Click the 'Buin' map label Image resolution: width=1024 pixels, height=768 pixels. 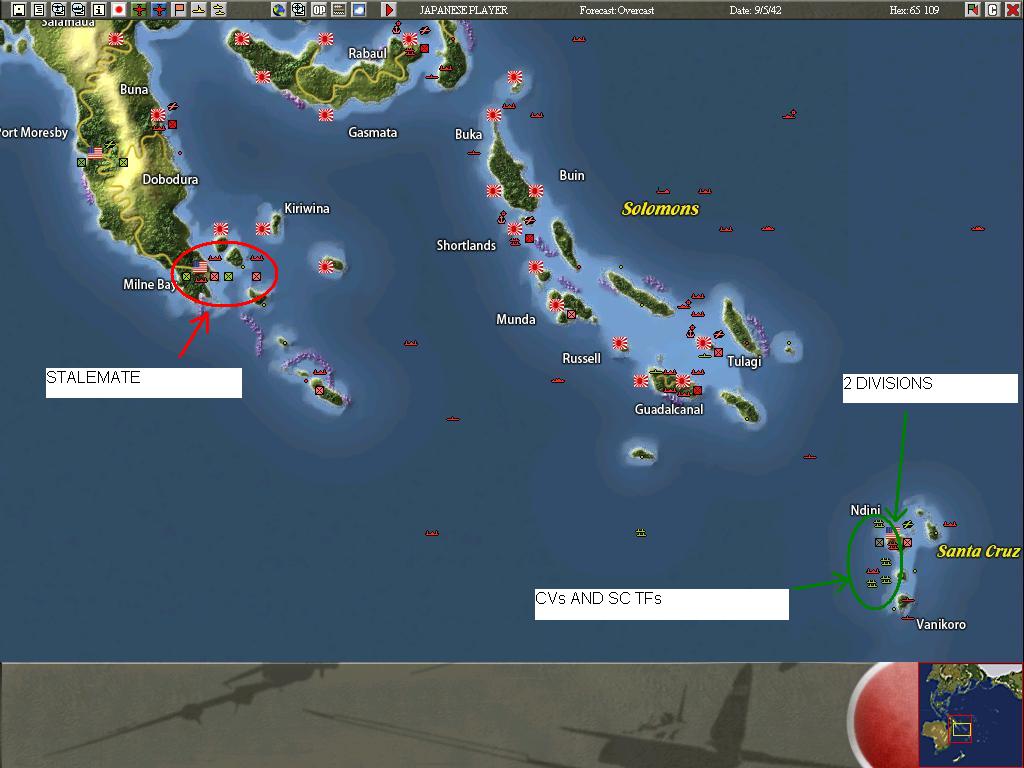click(x=571, y=175)
